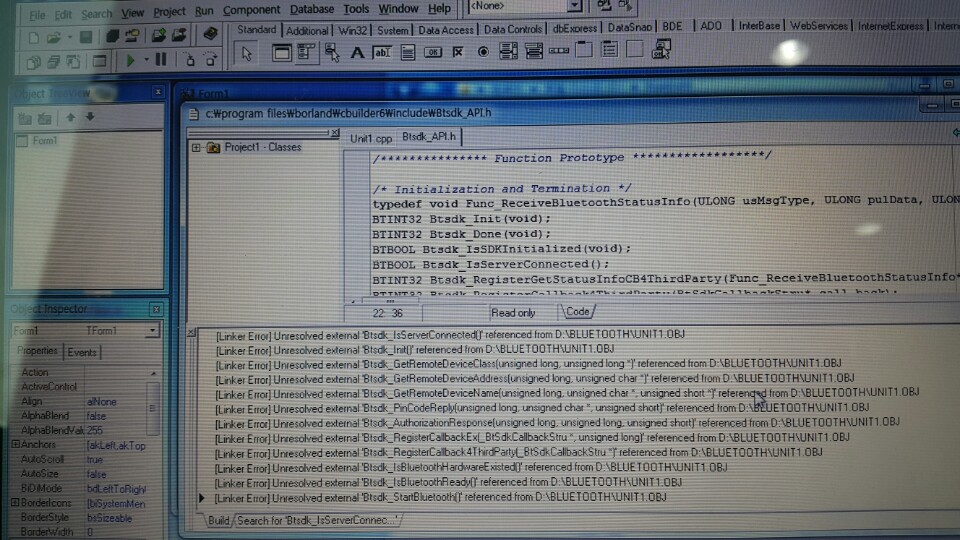Select the arrow pointer tool in palette
This screenshot has width=960, height=540.
(246, 53)
